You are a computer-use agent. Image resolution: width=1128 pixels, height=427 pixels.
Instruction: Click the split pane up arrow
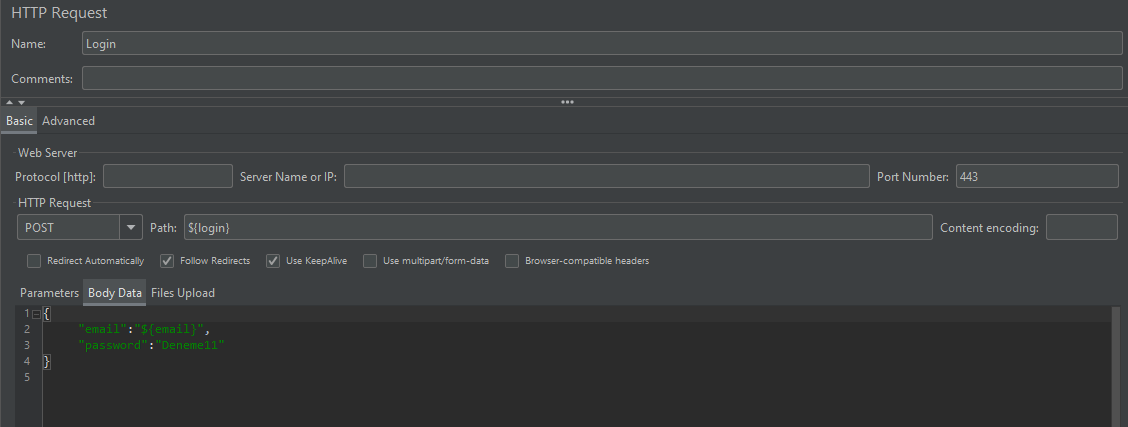(9, 102)
